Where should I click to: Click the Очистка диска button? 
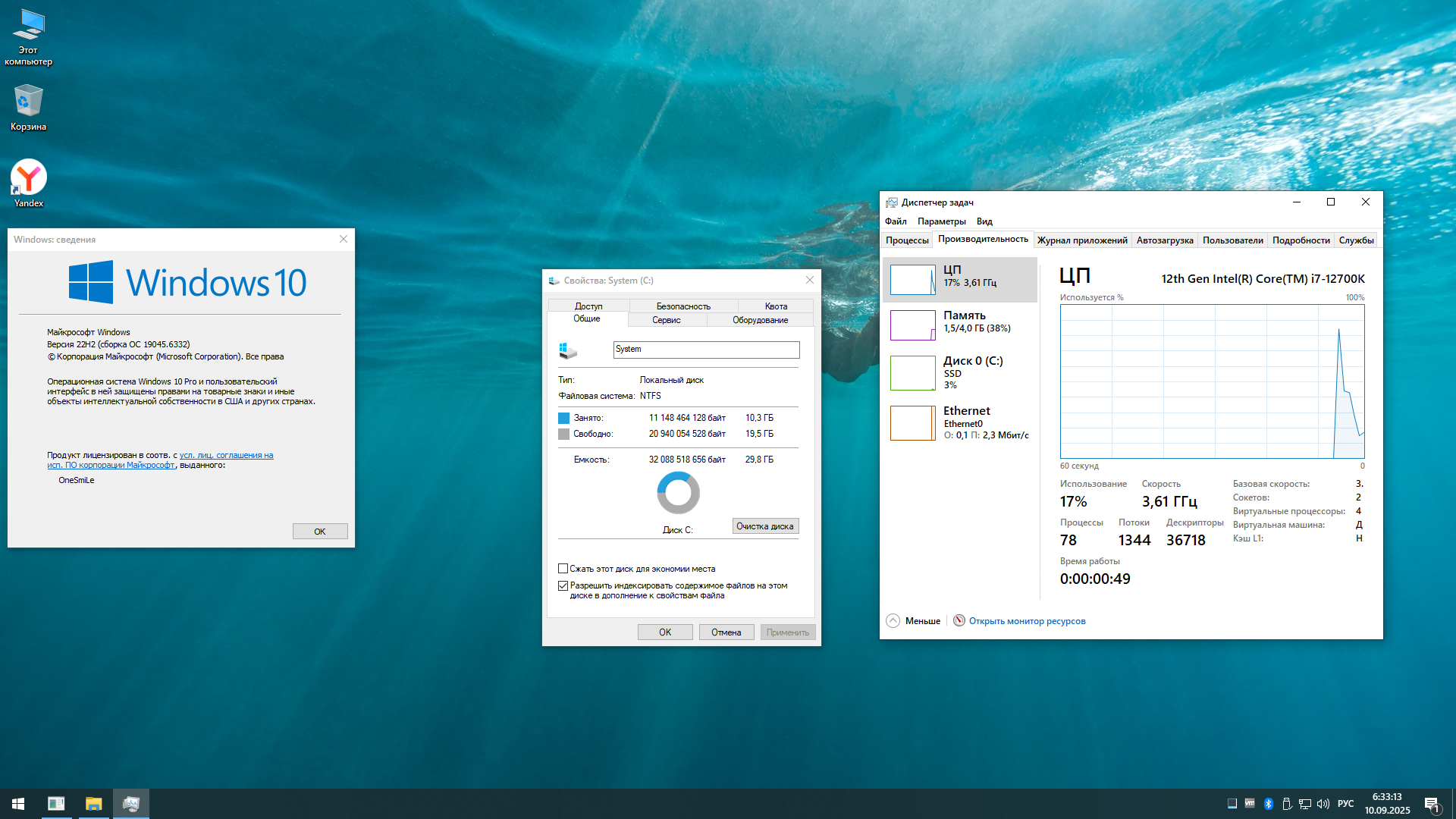764,526
